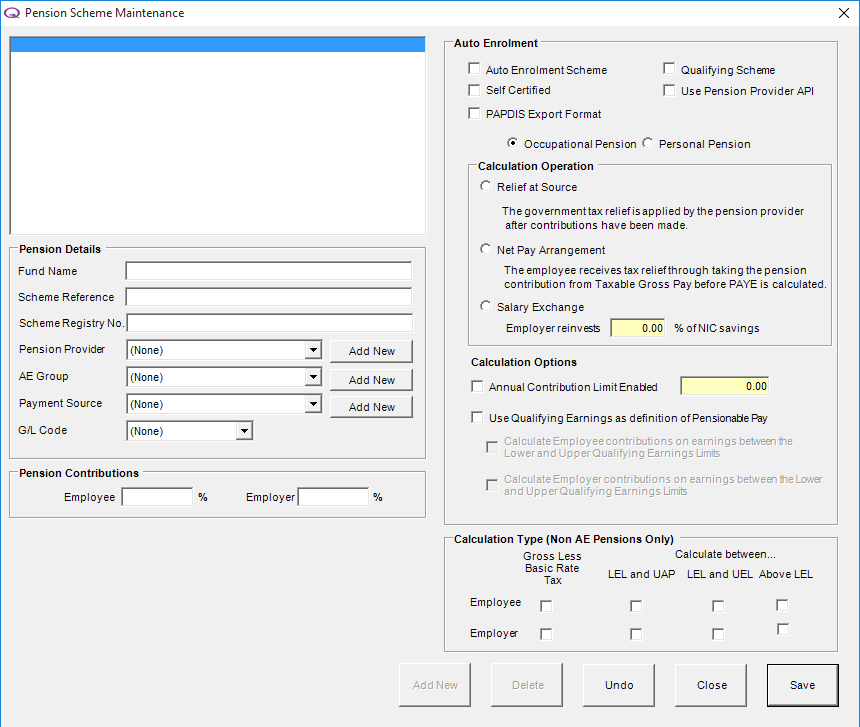This screenshot has width=860, height=727.
Task: Click the Employee contribution percentage field
Action: click(x=157, y=497)
